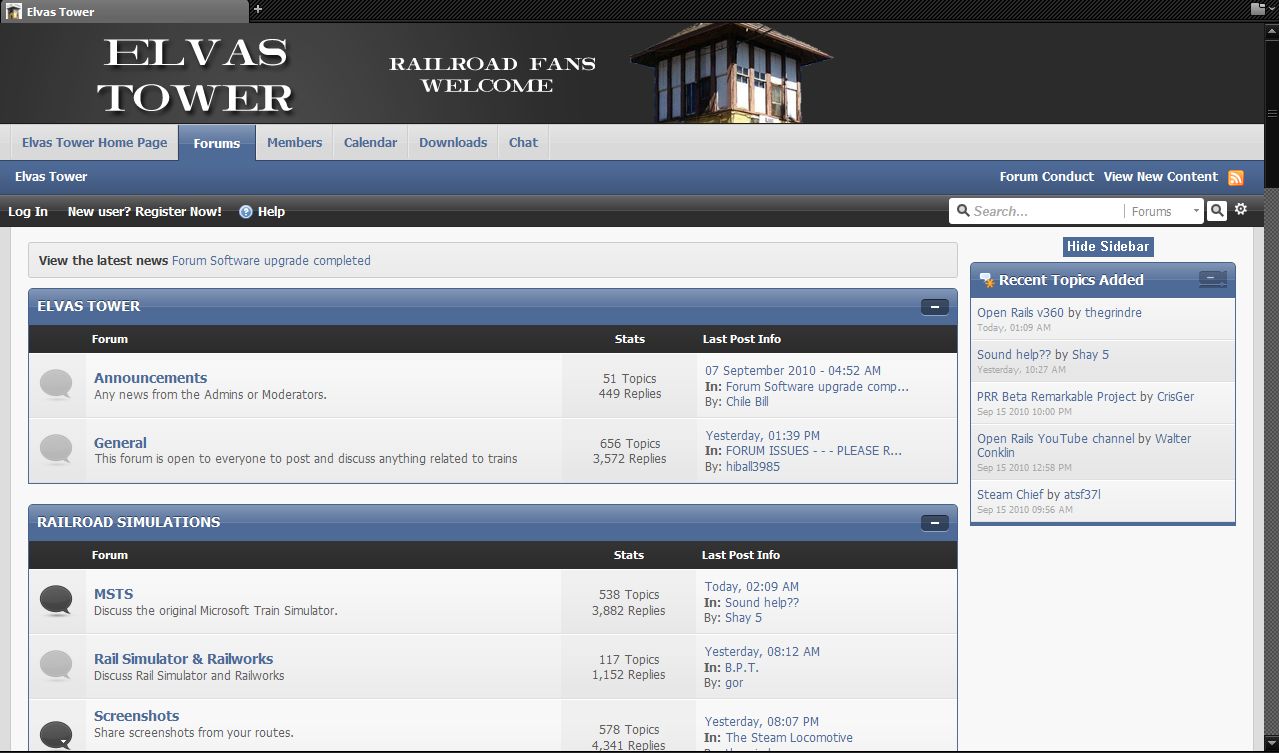The image size is (1279, 753).
Task: Open the Forums search scope dropdown
Action: [1165, 211]
